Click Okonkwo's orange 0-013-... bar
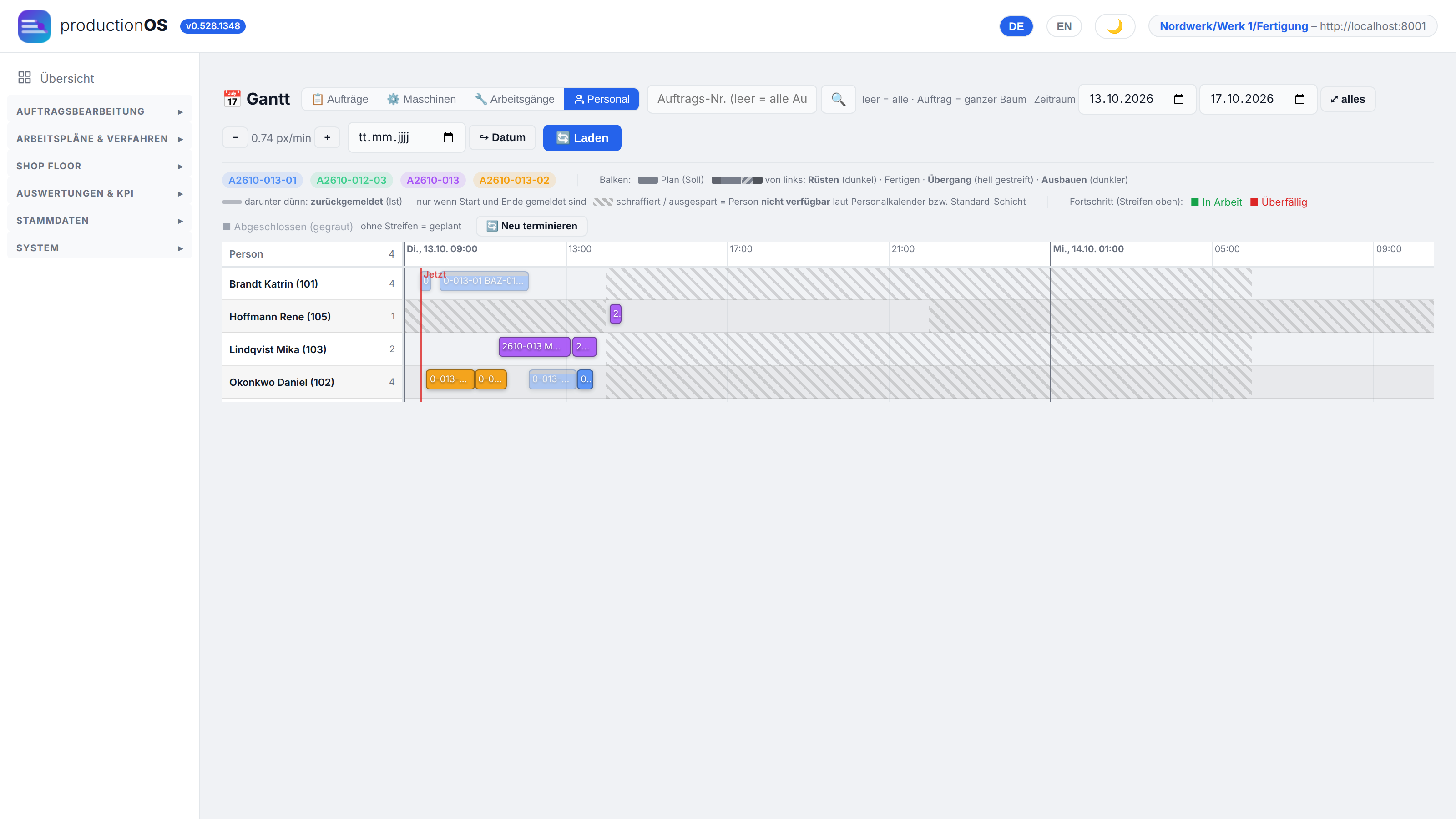 [x=450, y=379]
